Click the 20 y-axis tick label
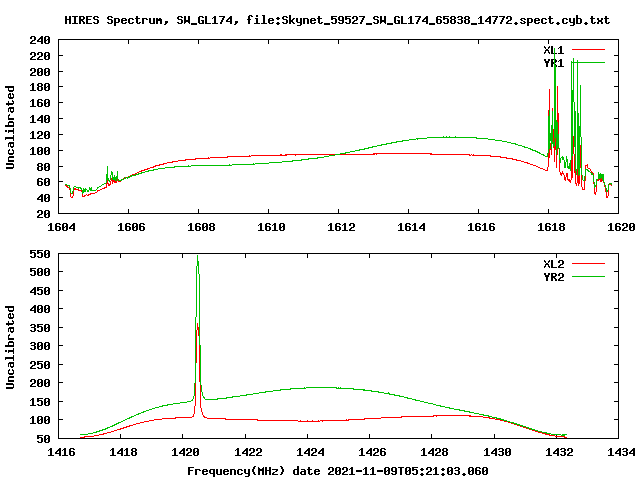 tap(44, 214)
